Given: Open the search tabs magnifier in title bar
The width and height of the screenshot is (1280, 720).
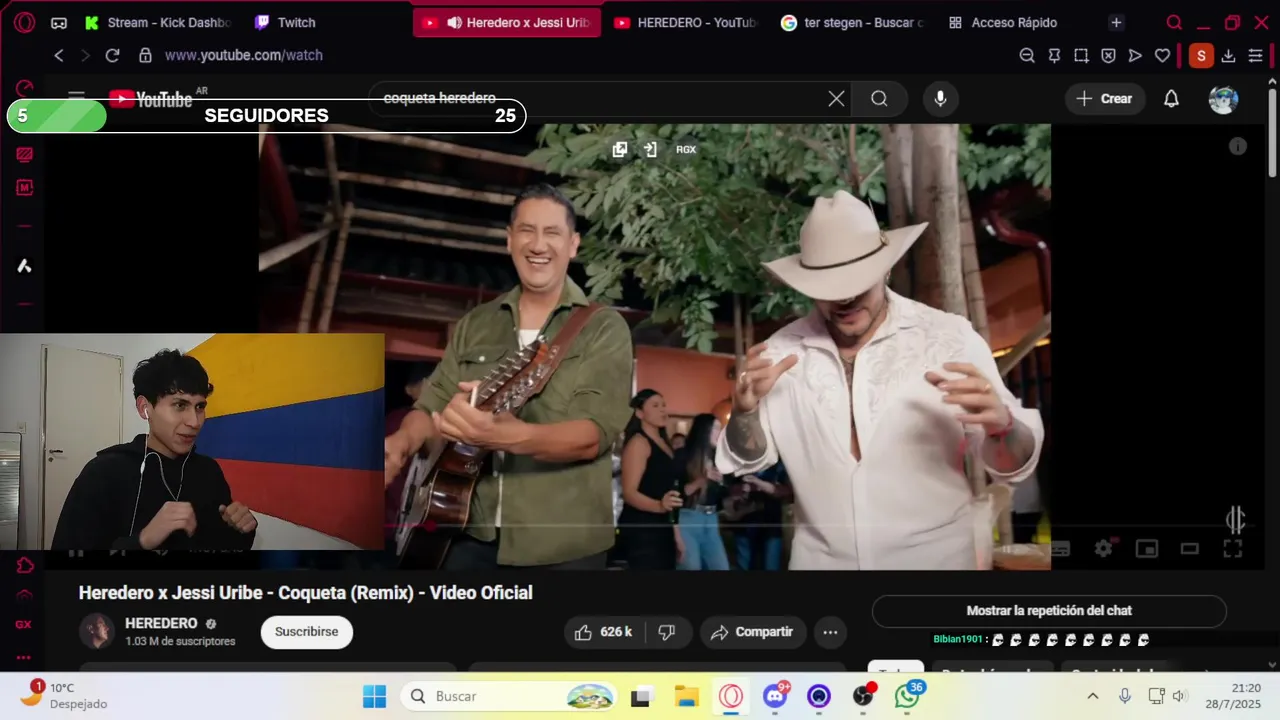Looking at the screenshot, I should (x=1174, y=22).
